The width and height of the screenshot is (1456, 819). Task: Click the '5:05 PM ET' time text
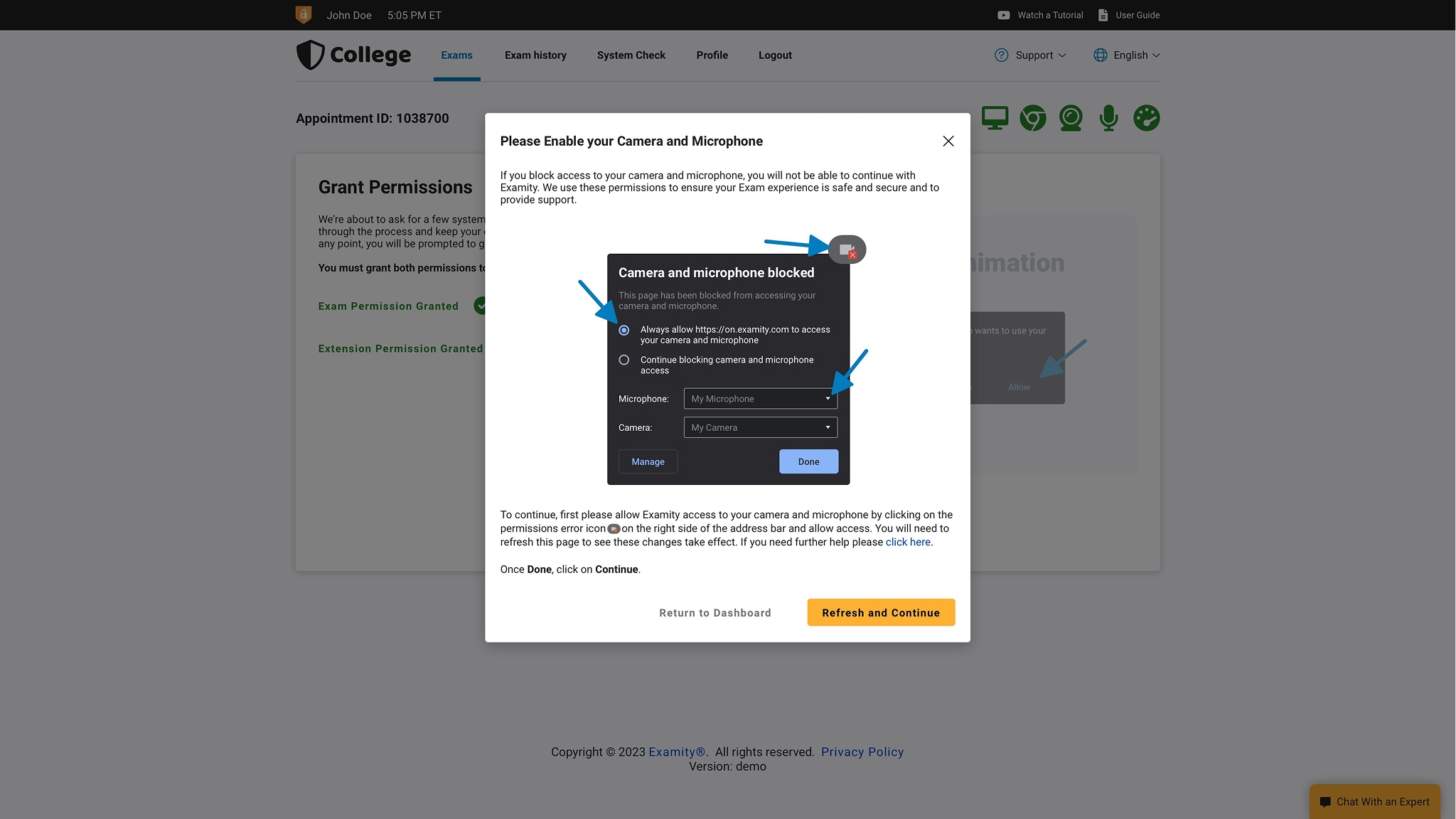pos(414,15)
